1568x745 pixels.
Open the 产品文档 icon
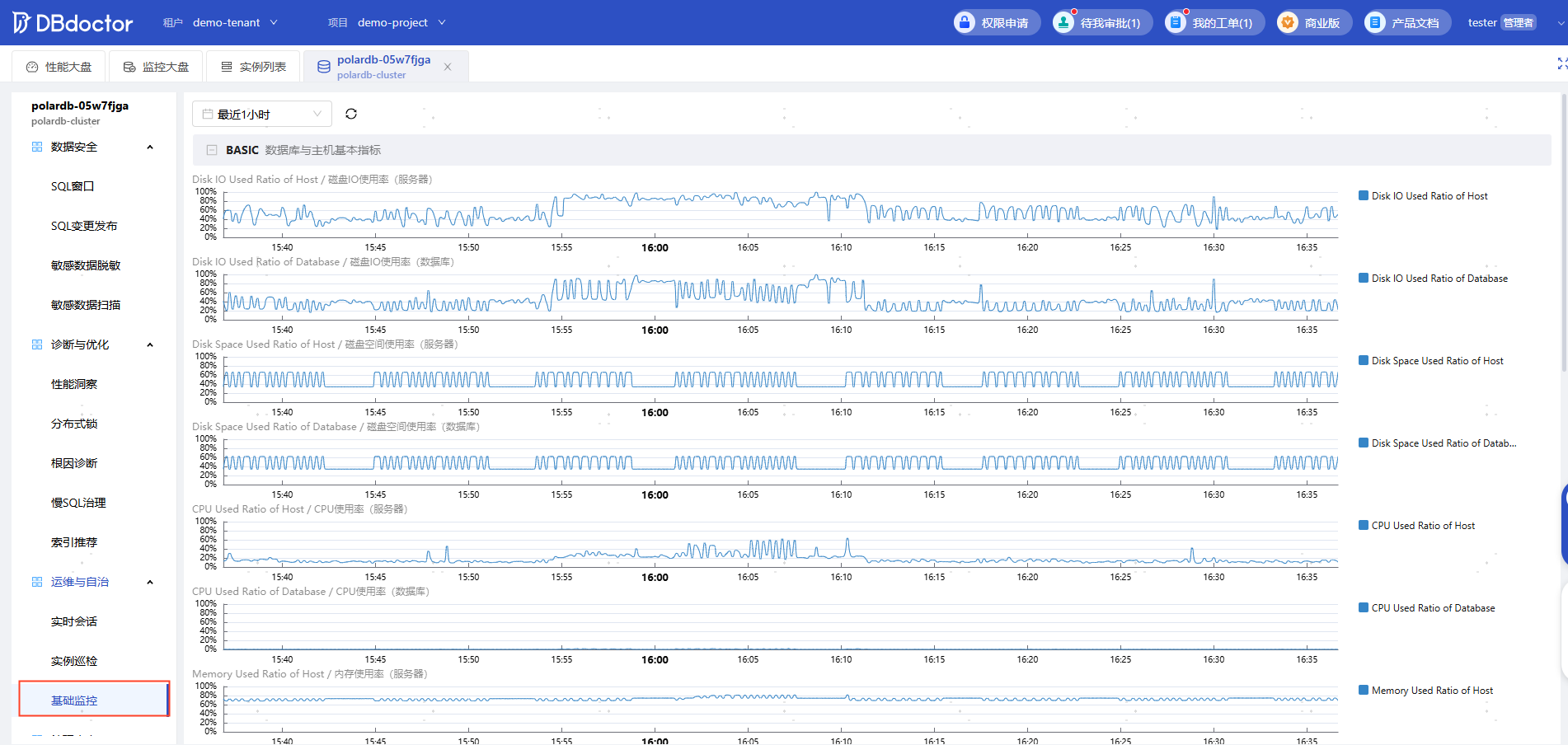coord(1375,22)
